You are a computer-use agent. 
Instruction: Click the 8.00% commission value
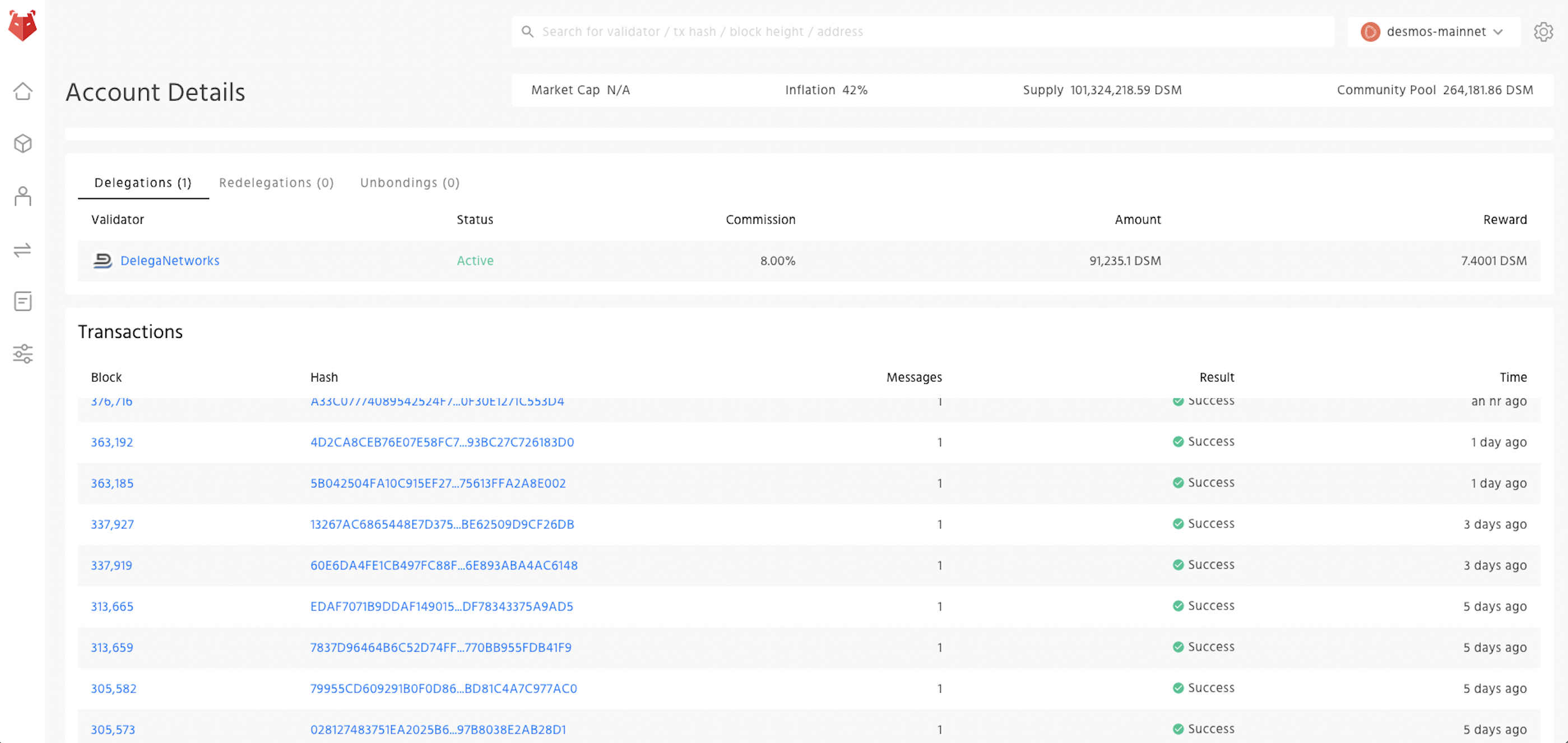pyautogui.click(x=777, y=261)
